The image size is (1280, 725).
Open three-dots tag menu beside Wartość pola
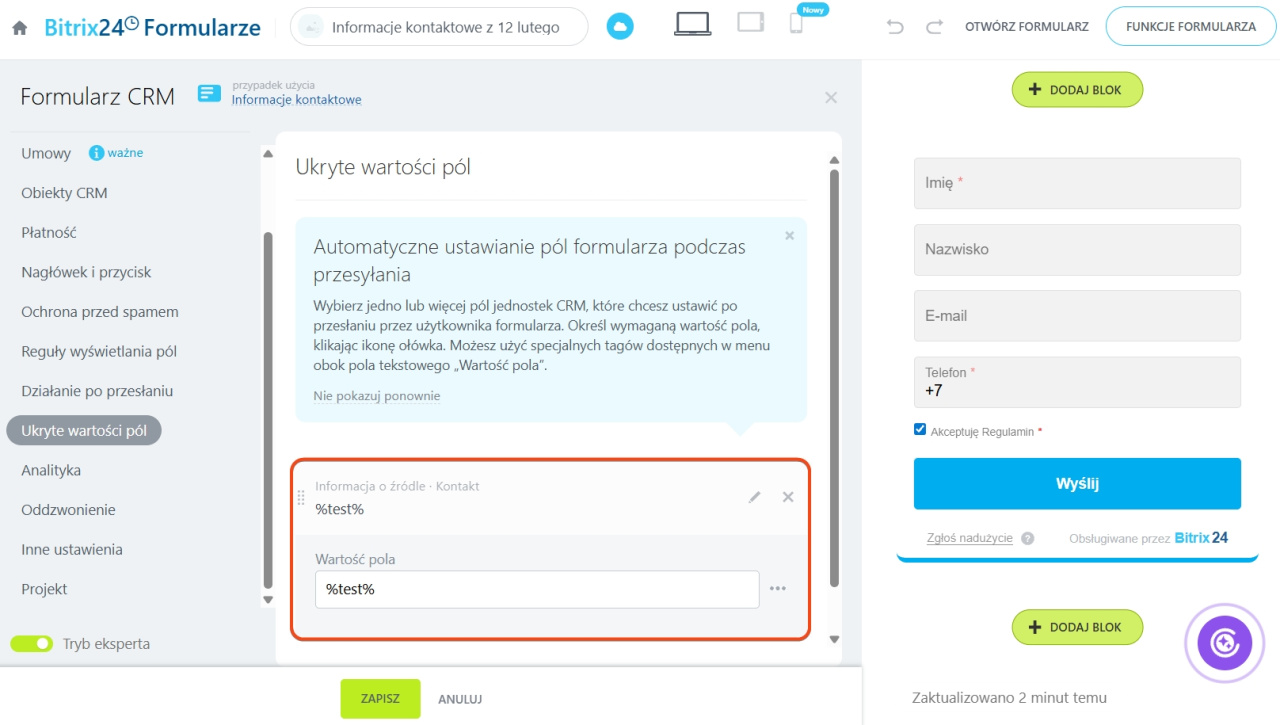coord(778,589)
